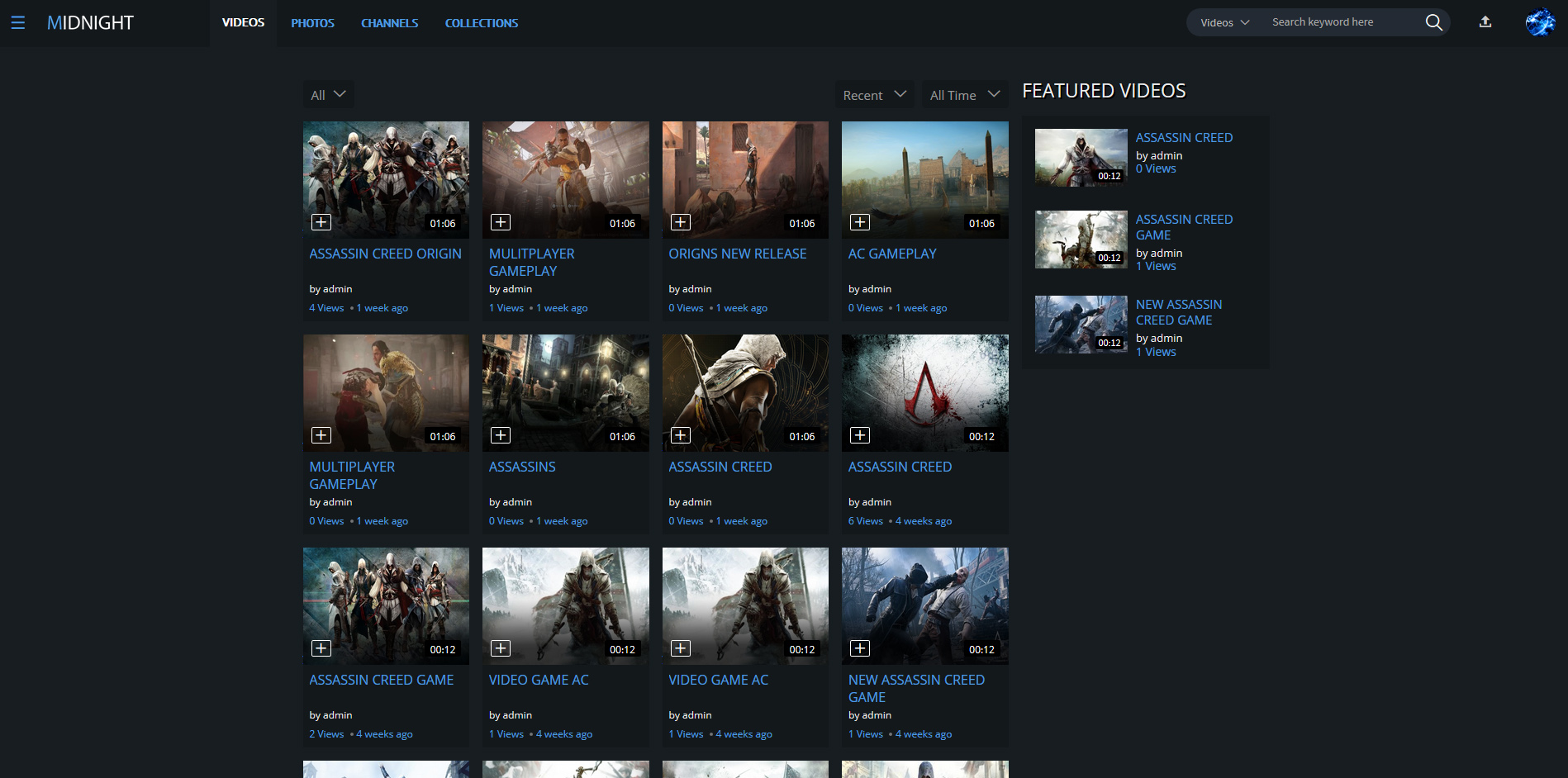The width and height of the screenshot is (1568, 778).
Task: Click plus icon on AC GAMEPLAY thumbnail
Action: [x=860, y=222]
